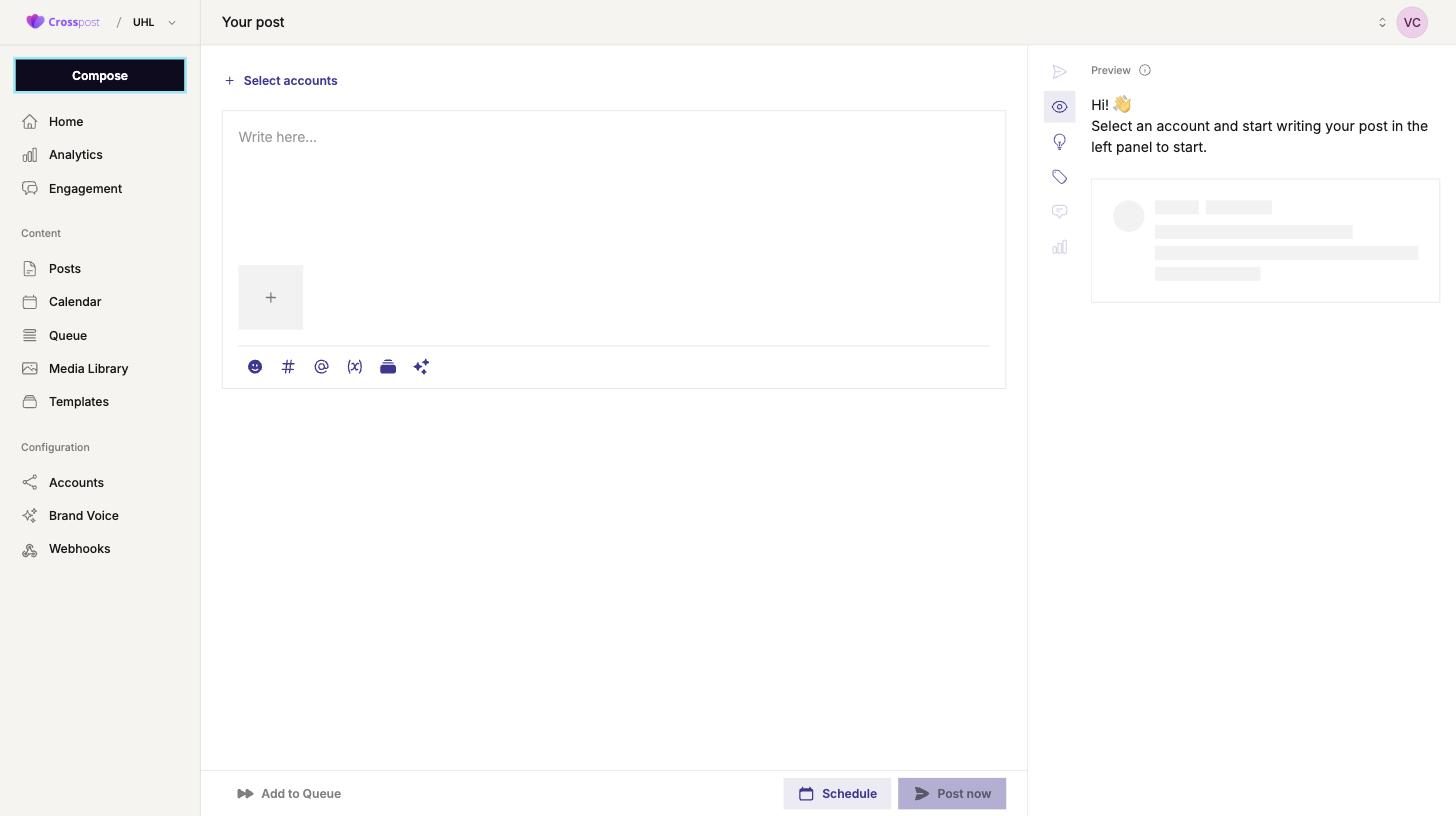Click the Brand Voice sparkle icon
The image size is (1456, 816).
[x=30, y=516]
